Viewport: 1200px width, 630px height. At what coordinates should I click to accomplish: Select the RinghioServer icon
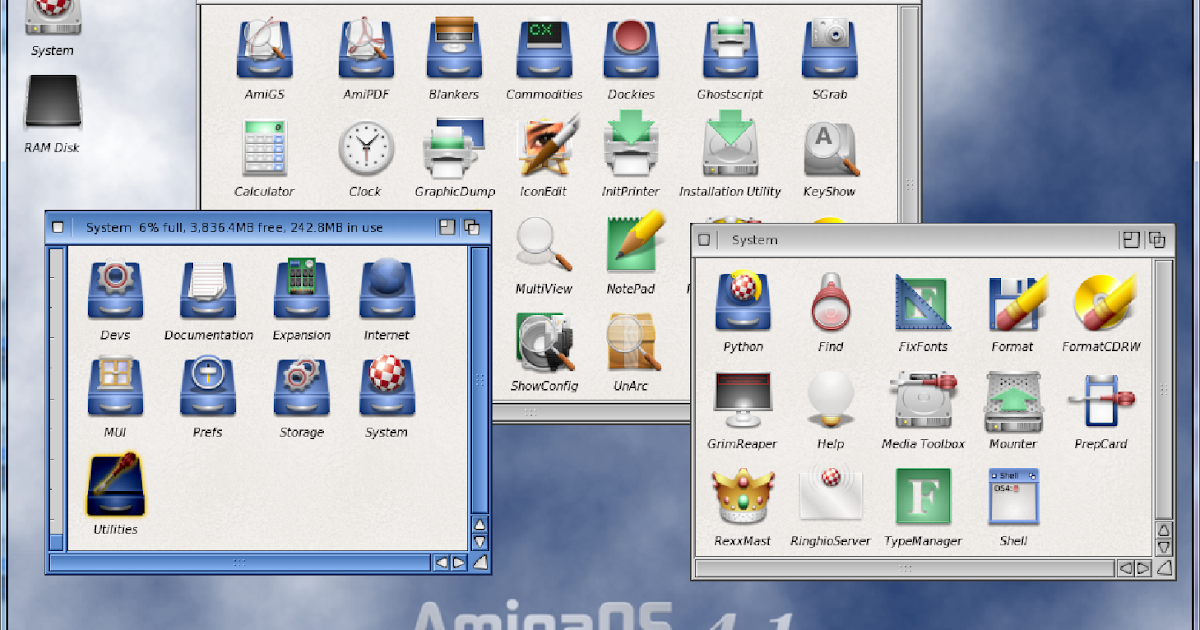click(x=830, y=497)
